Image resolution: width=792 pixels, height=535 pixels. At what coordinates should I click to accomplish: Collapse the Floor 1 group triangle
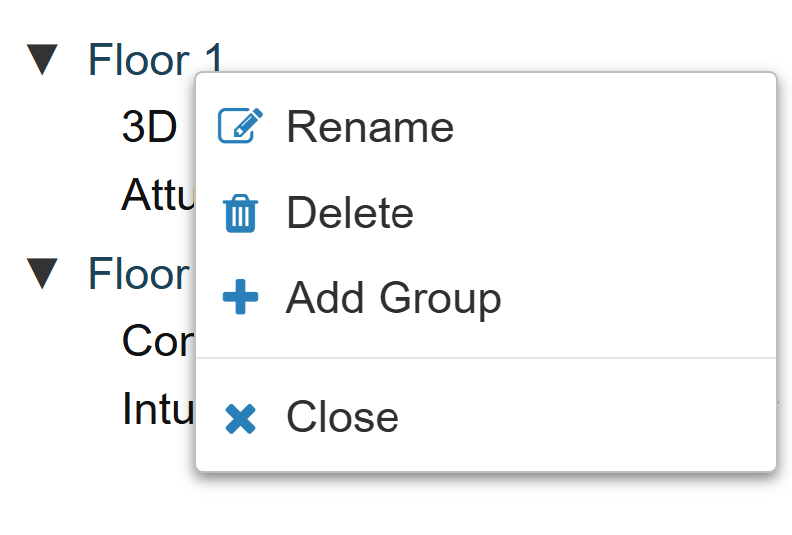tap(43, 61)
